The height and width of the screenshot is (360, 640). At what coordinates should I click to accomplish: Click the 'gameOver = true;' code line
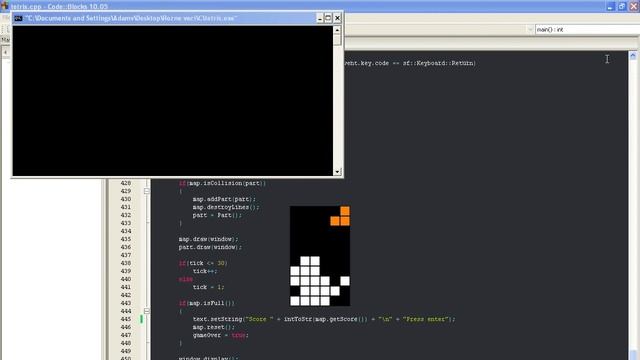coord(220,335)
